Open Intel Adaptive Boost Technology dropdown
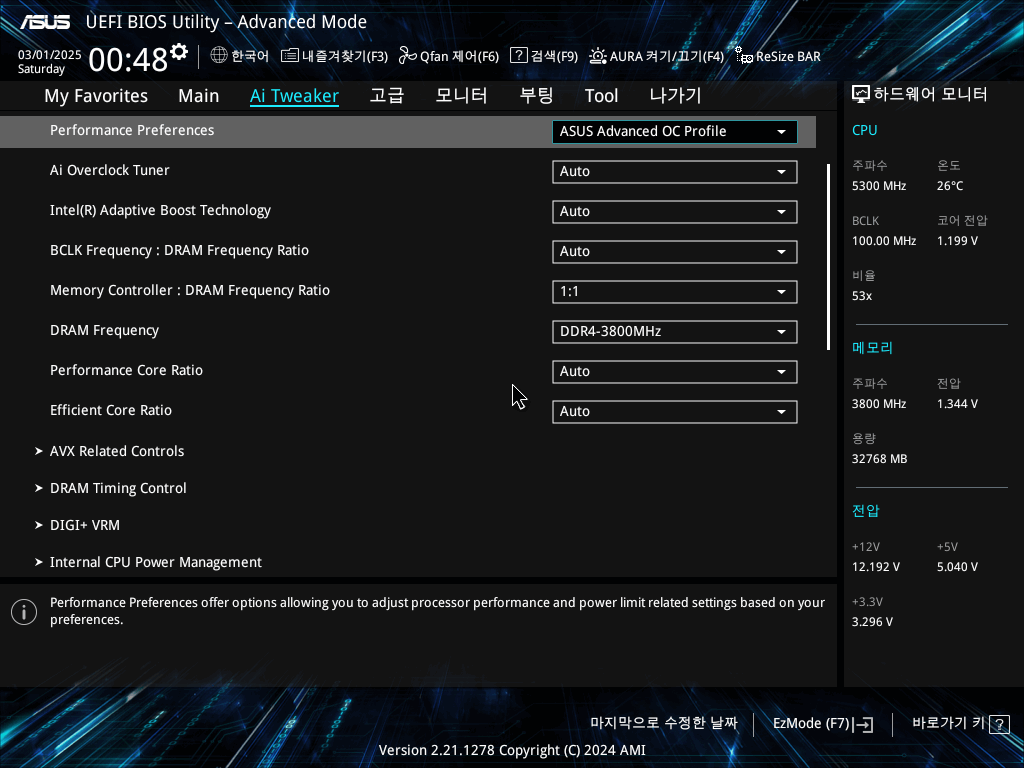Viewport: 1024px width, 768px height. pyautogui.click(x=675, y=212)
